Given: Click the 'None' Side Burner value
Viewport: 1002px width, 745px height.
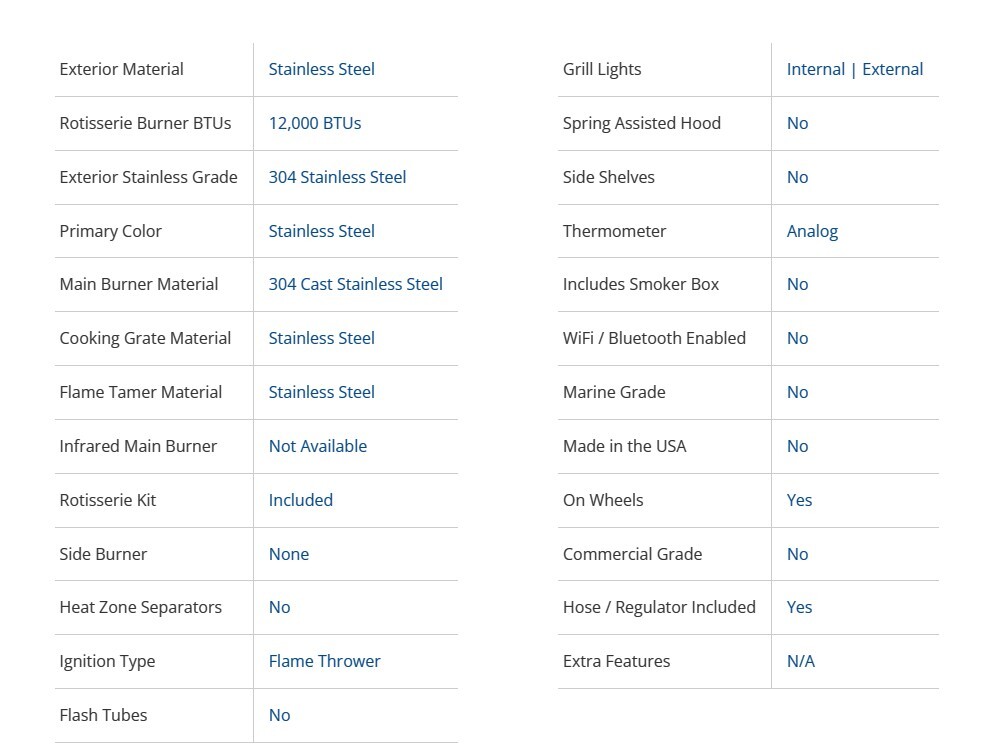Looking at the screenshot, I should click(x=288, y=554).
